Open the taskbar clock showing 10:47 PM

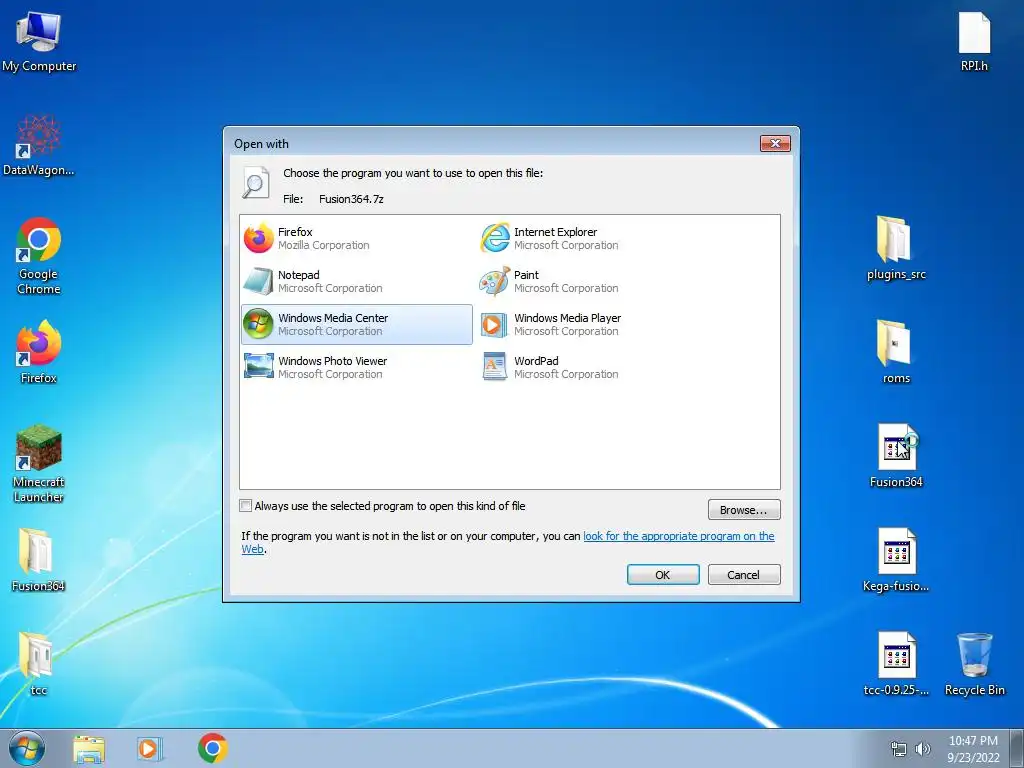pos(973,749)
